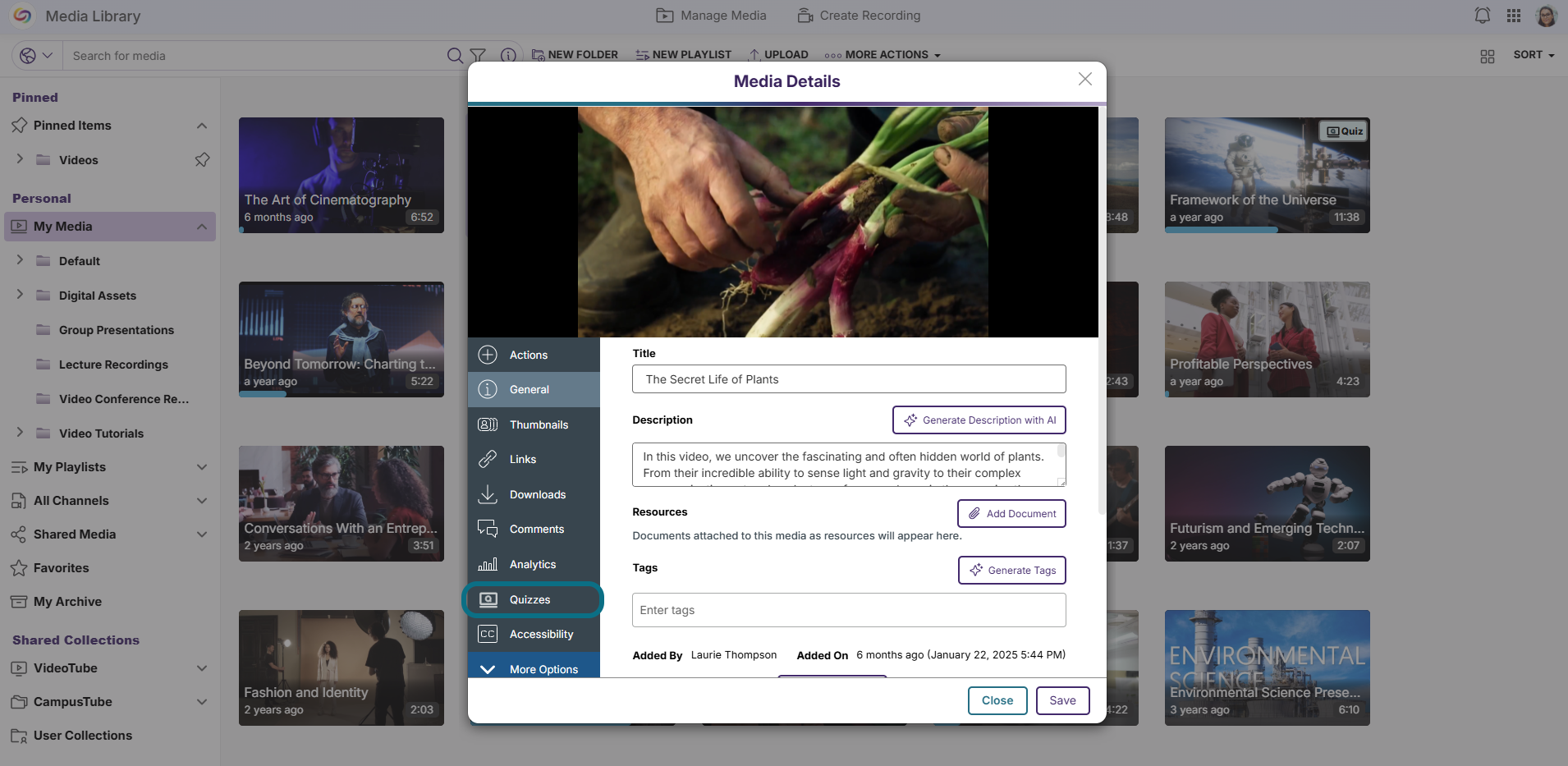Click Create Recording

[x=859, y=16]
